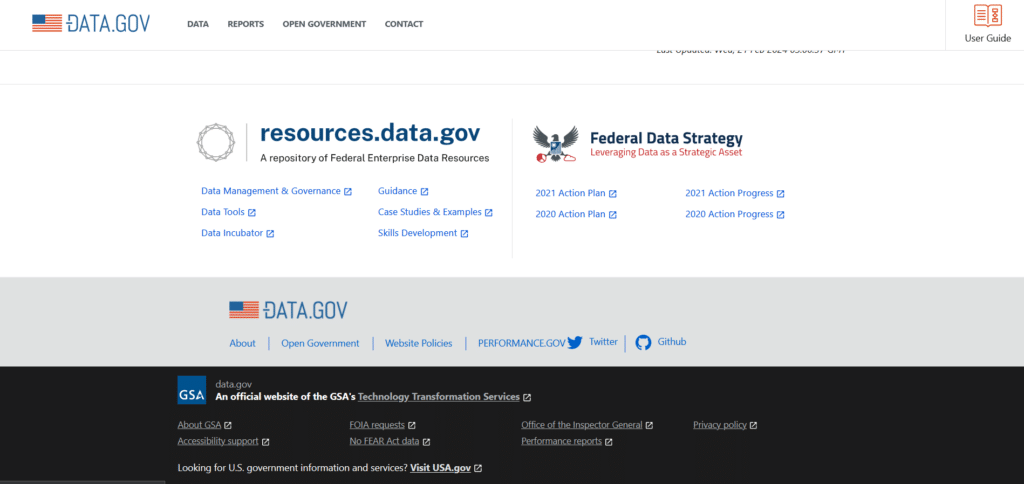Click the GSA square logo
This screenshot has width=1024, height=484.
point(191,390)
